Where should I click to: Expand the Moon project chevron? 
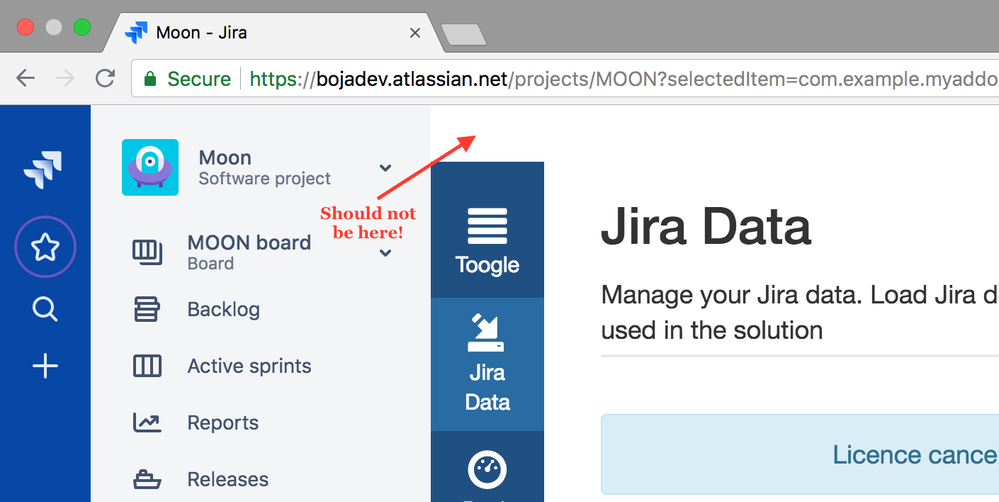pyautogui.click(x=385, y=168)
